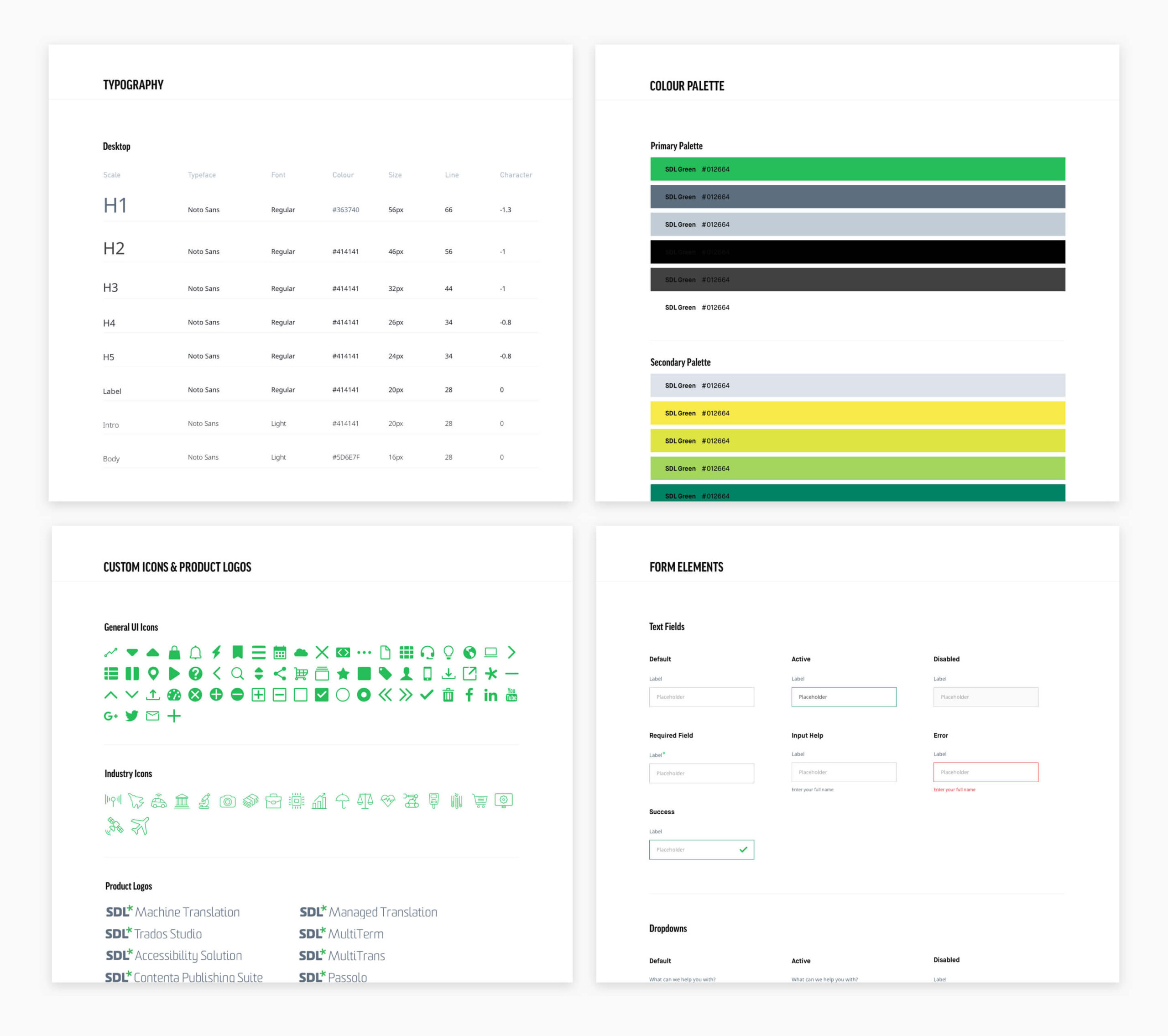Click the bright yellow secondary palette swatch
Viewport: 1168px width, 1036px height.
[x=858, y=413]
